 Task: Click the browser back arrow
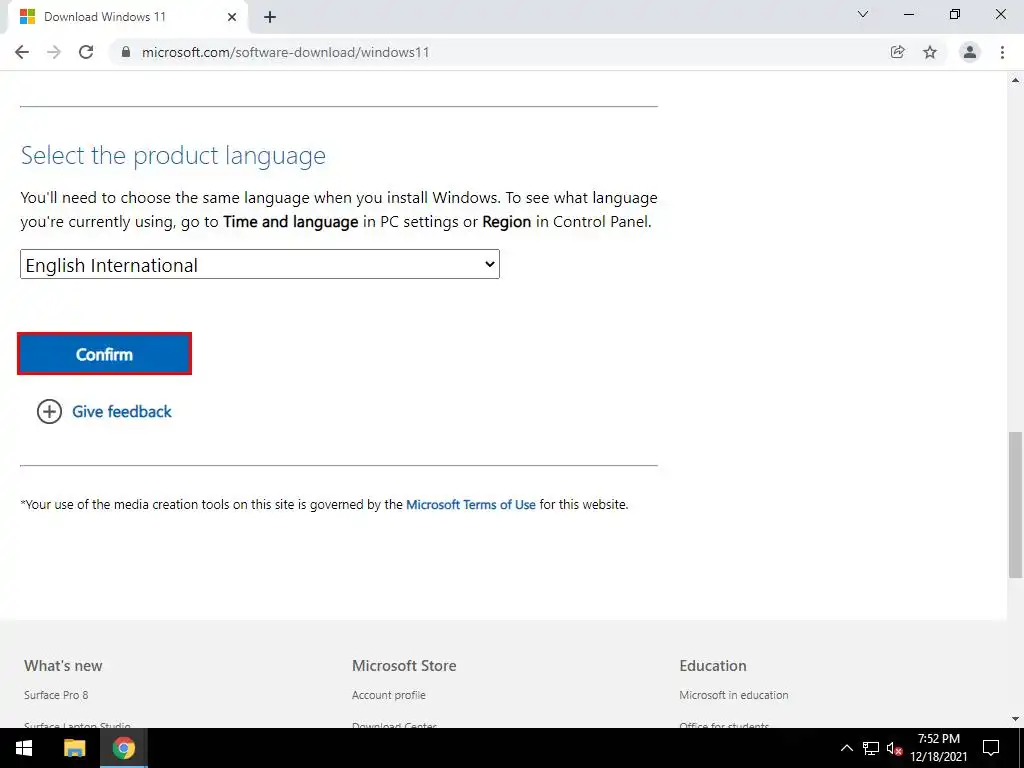pos(22,52)
